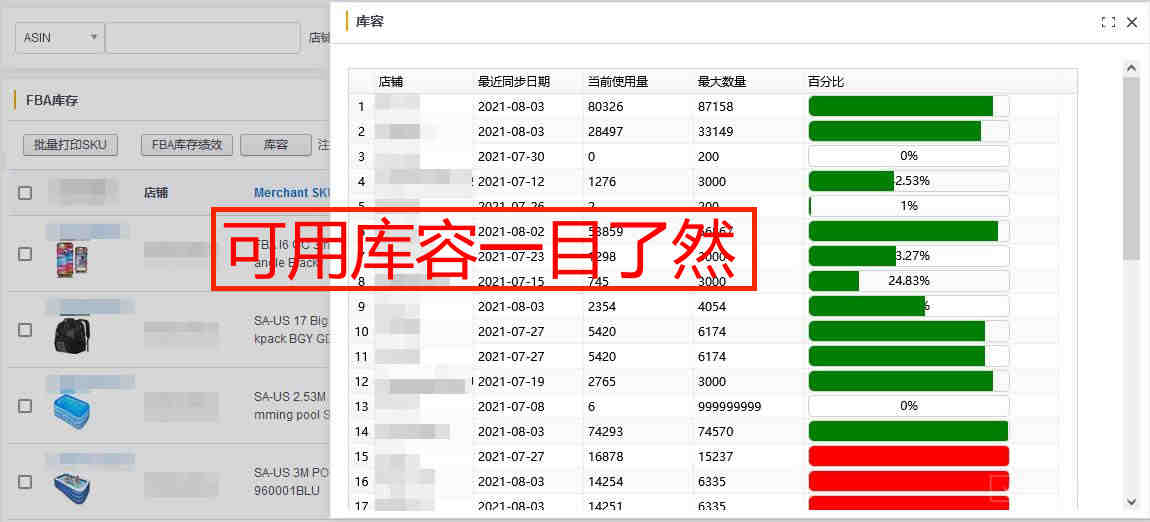
Task: Select the max quantity 74570
Action: coord(715,431)
